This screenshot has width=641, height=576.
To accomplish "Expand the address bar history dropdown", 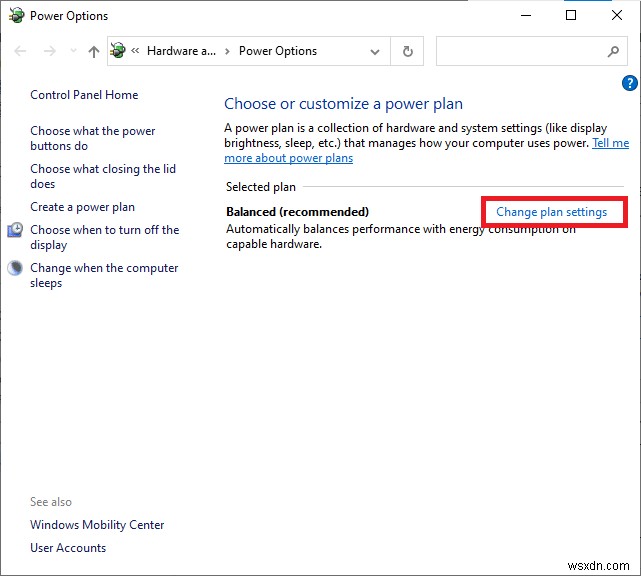I will (x=374, y=52).
